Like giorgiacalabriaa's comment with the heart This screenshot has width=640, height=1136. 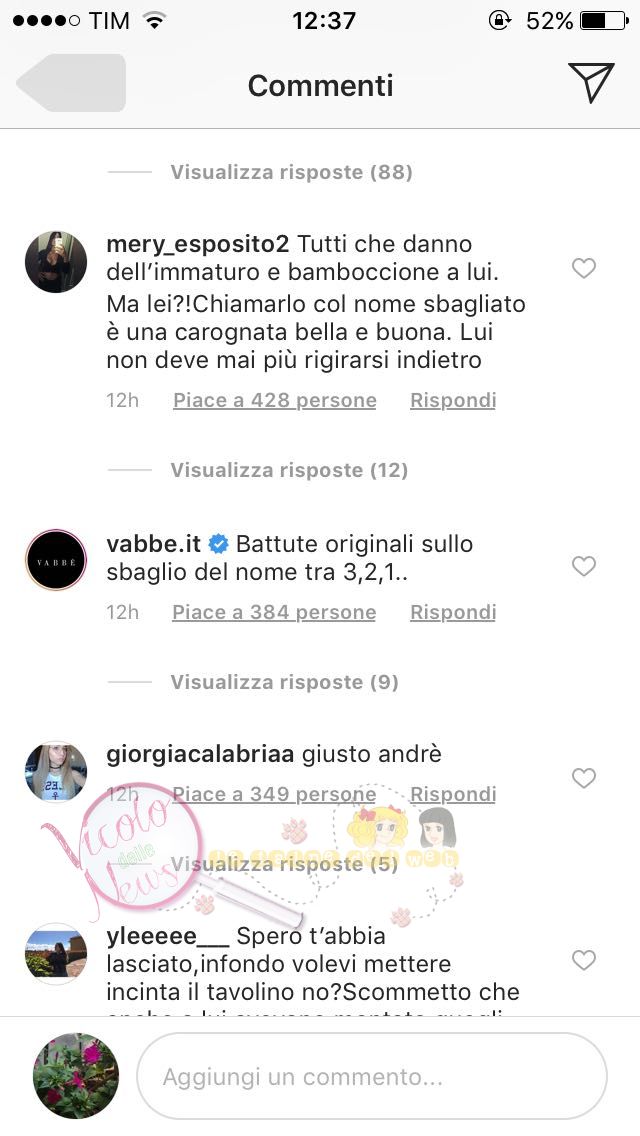583,778
